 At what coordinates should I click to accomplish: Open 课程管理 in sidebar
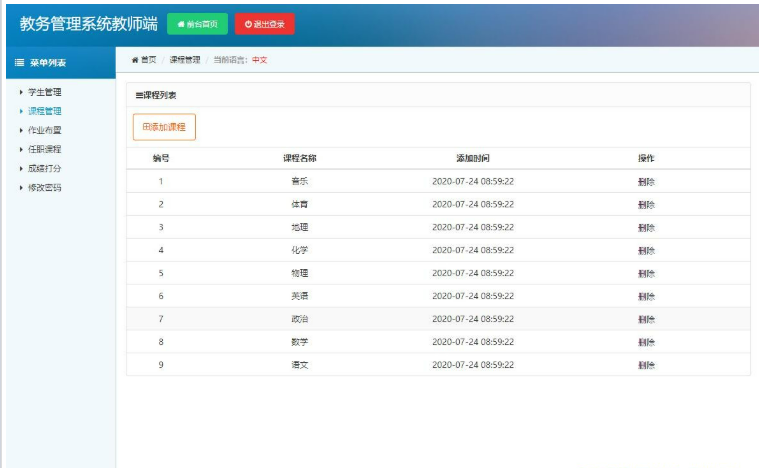tap(45, 111)
